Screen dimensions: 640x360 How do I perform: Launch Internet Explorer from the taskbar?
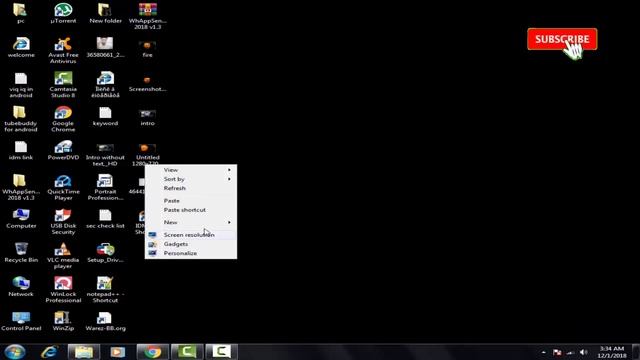49,351
